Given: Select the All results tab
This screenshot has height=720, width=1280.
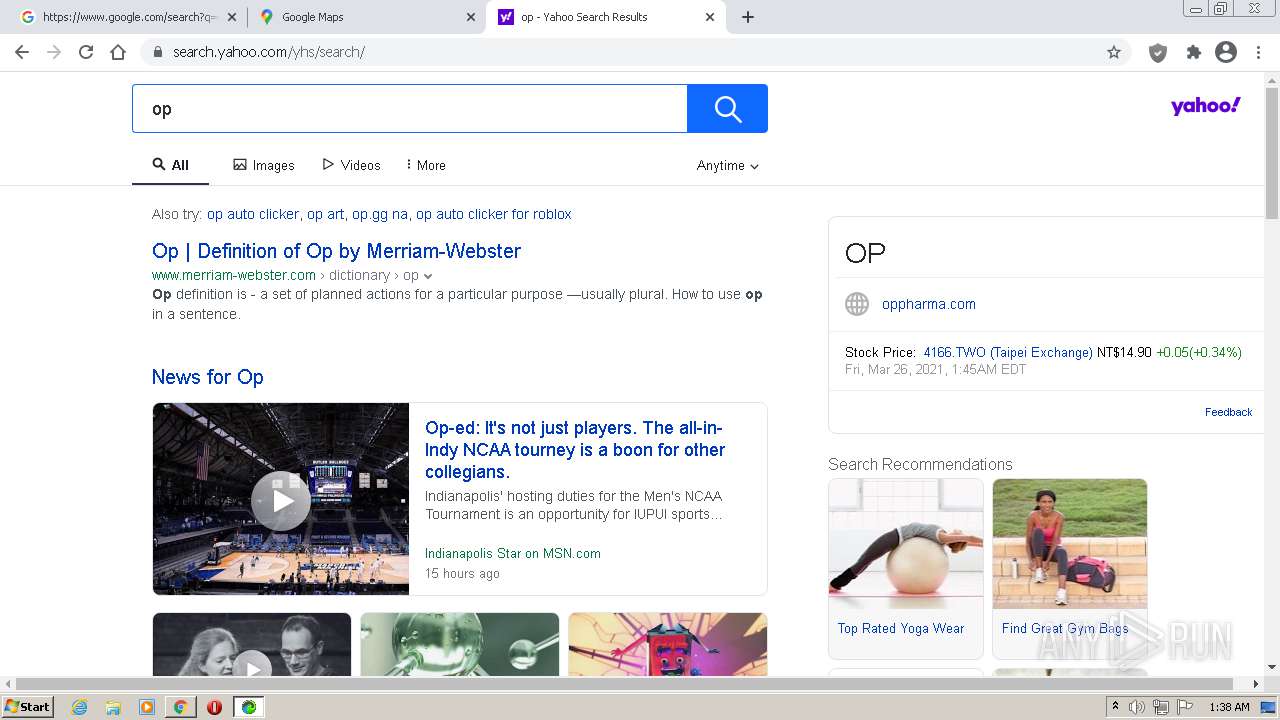Looking at the screenshot, I should coord(170,165).
